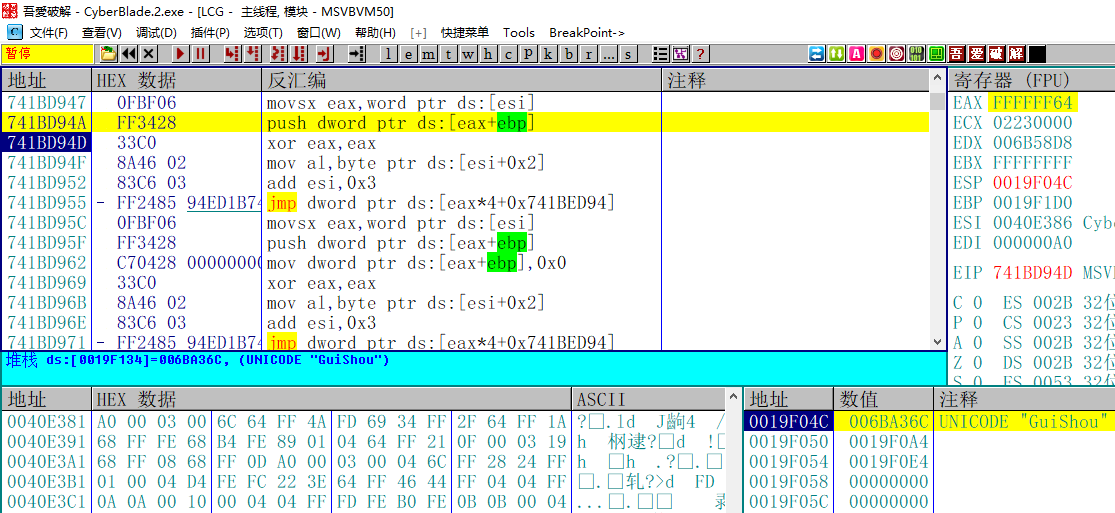Show windows with 'w' button
The width and height of the screenshot is (1115, 513).
(x=469, y=54)
